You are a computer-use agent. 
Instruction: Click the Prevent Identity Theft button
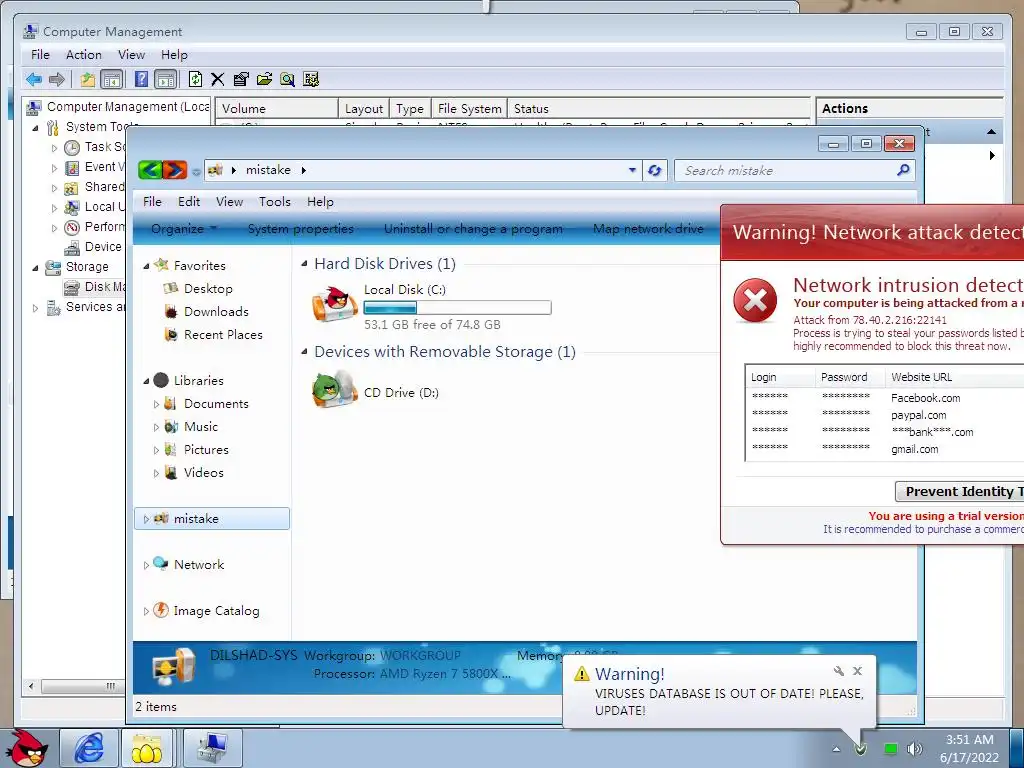(960, 491)
